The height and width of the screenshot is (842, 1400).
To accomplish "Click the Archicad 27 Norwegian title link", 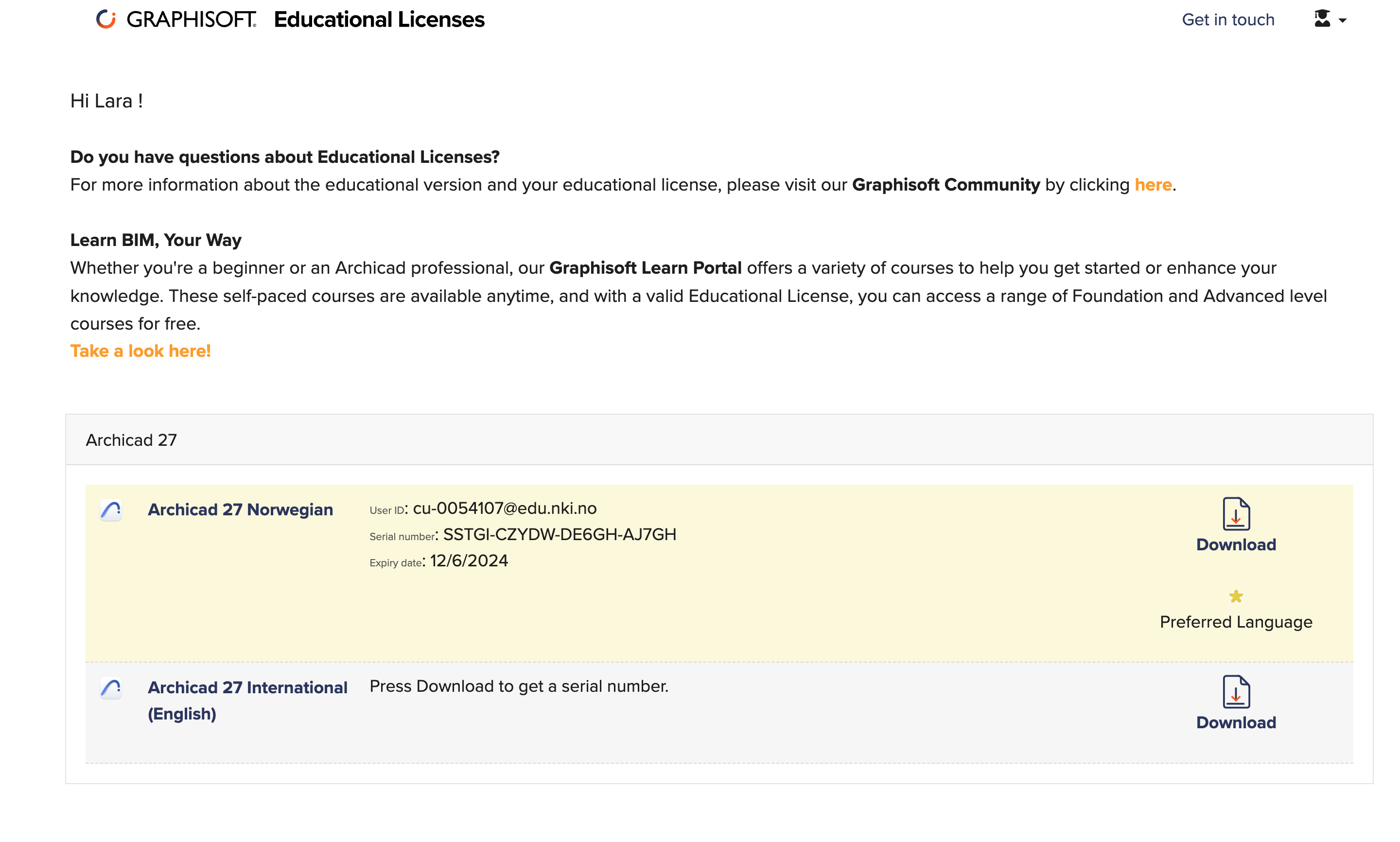I will click(x=240, y=509).
